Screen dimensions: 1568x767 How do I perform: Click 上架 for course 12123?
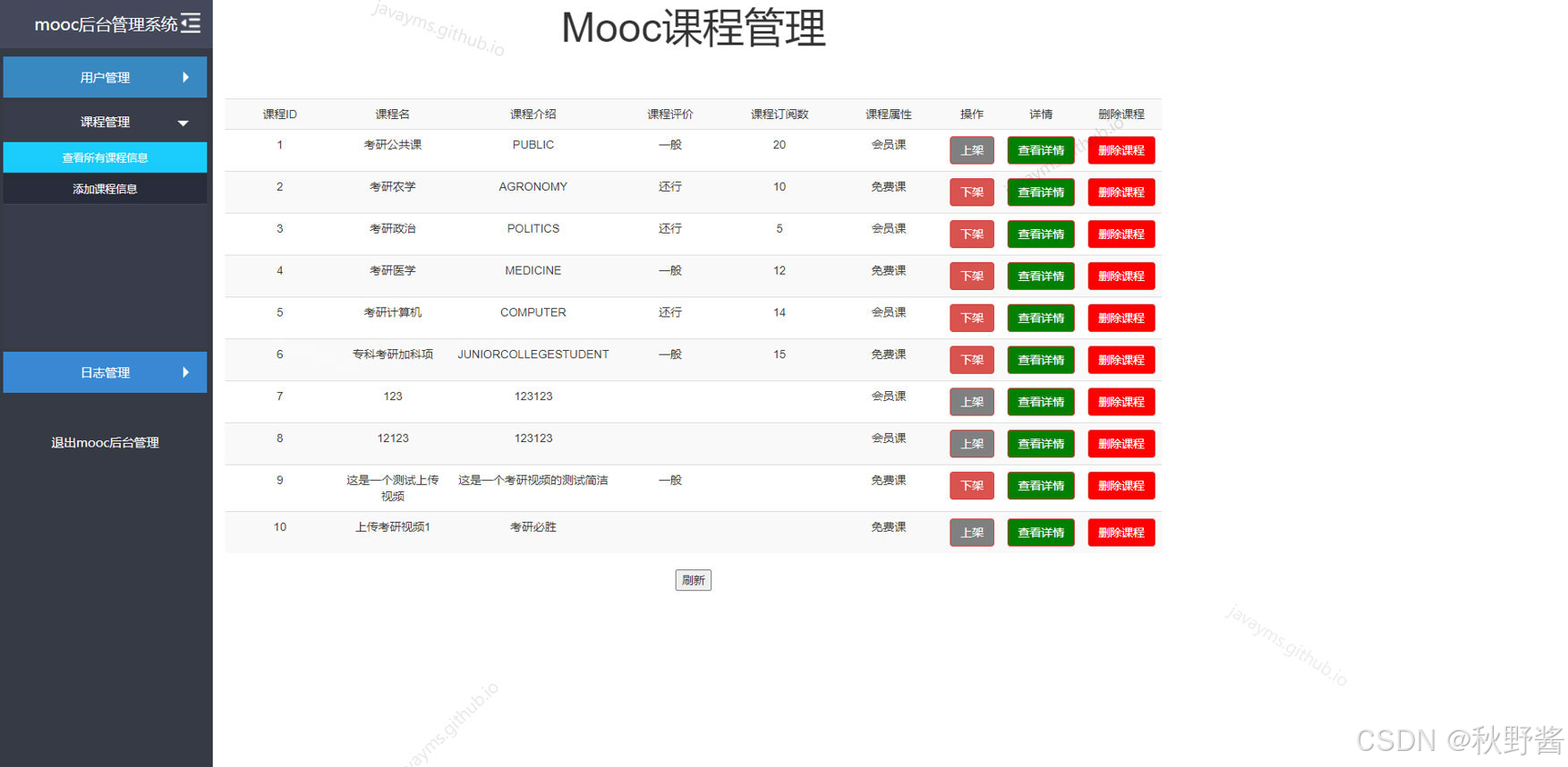coord(972,444)
